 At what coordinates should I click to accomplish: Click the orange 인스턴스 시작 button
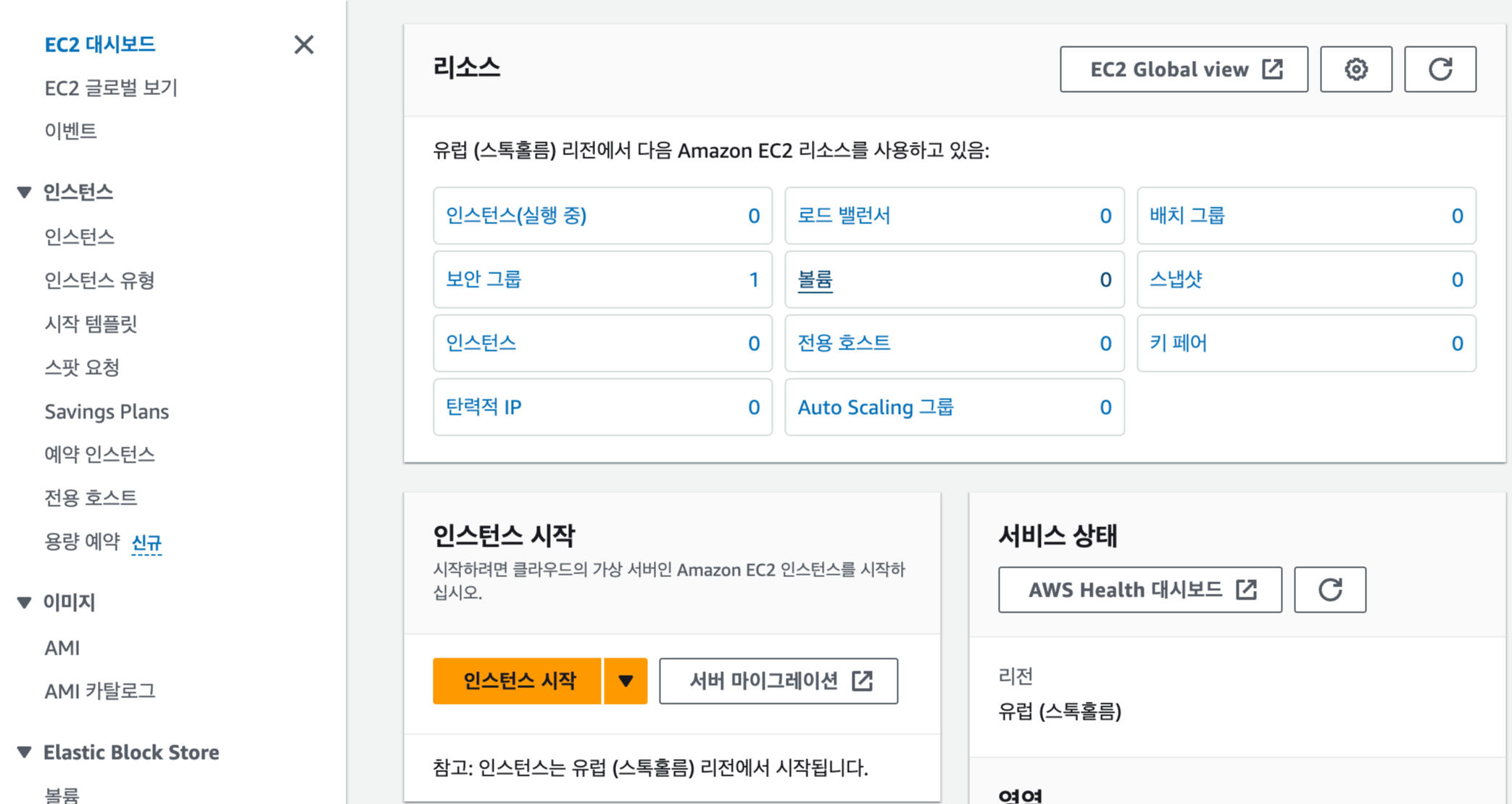[x=518, y=681]
